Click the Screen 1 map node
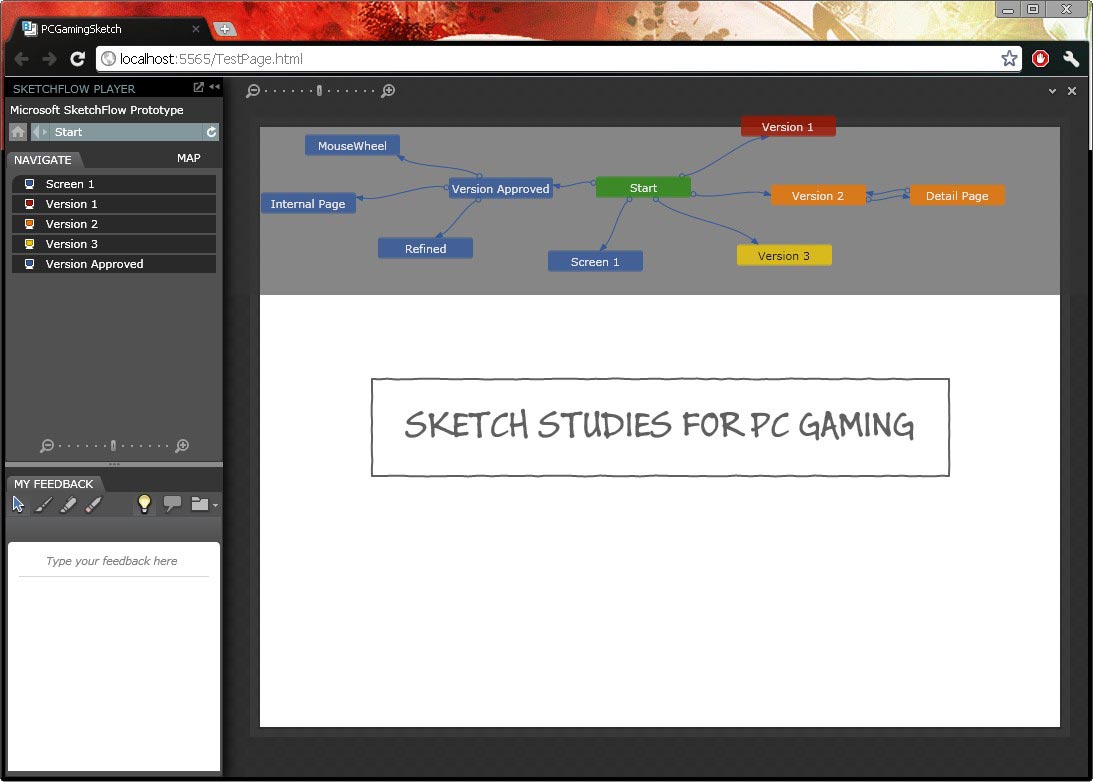Image resolution: width=1093 pixels, height=782 pixels. (x=595, y=261)
